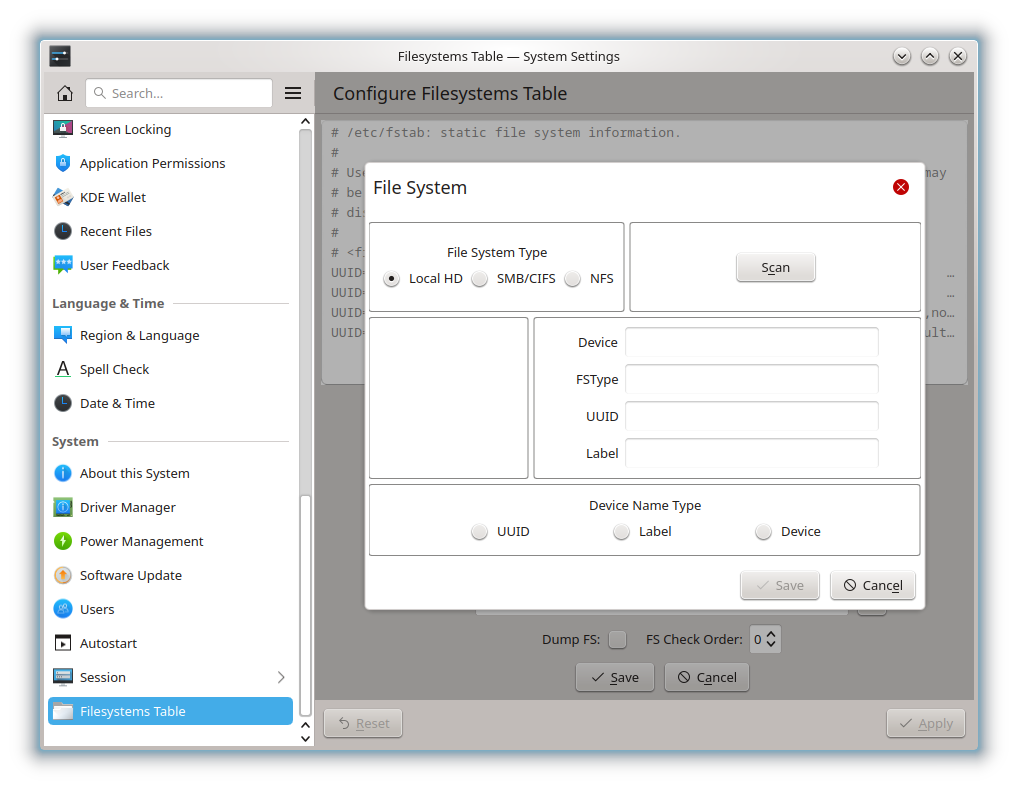Viewport: 1018px width, 790px height.
Task: Open Screen Locking settings
Action: coord(170,129)
